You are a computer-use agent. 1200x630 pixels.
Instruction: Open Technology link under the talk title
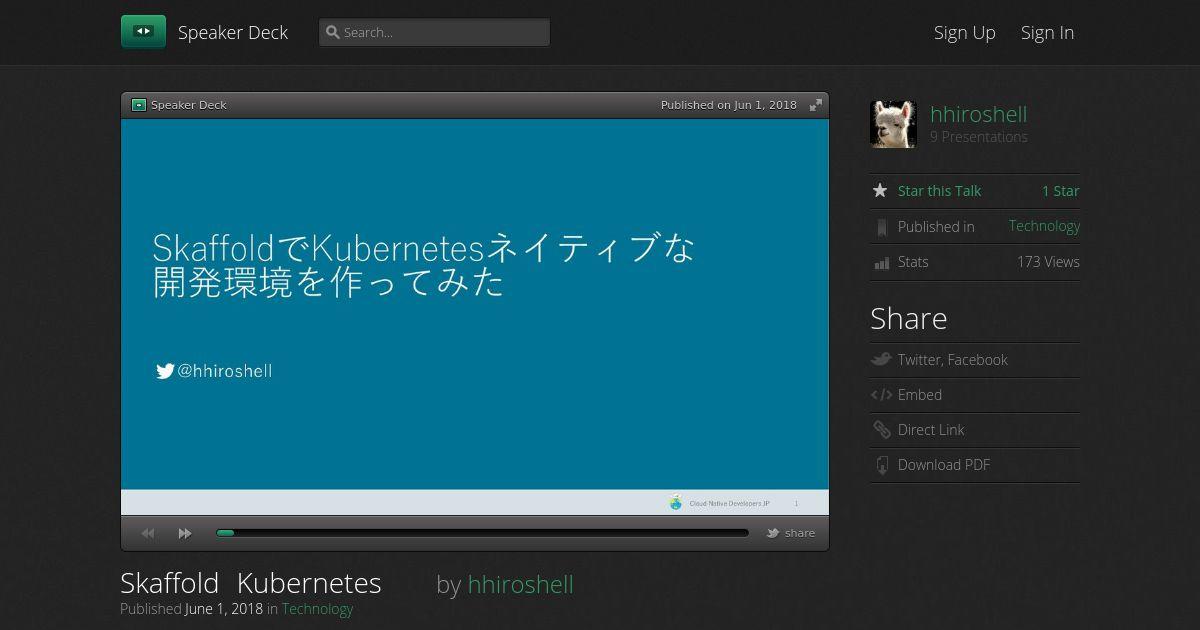(317, 608)
